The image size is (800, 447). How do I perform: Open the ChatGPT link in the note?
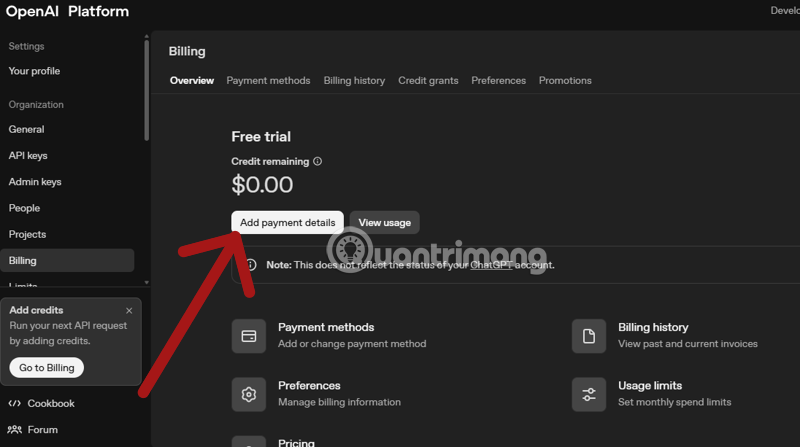point(491,265)
